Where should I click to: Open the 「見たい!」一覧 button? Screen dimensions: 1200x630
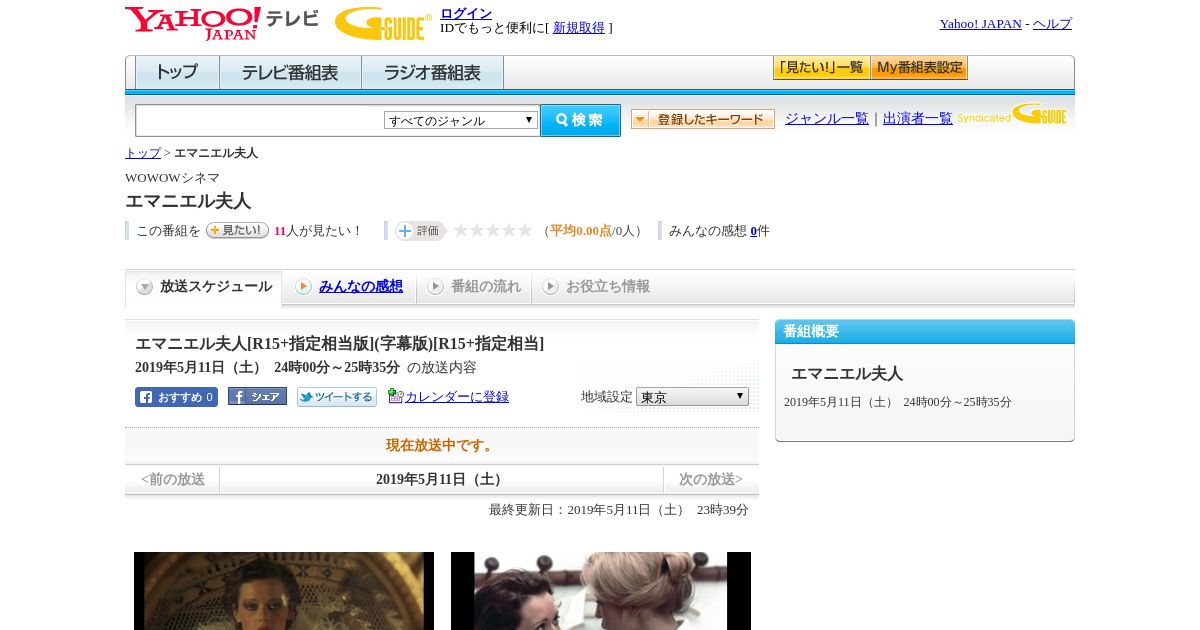[x=821, y=68]
